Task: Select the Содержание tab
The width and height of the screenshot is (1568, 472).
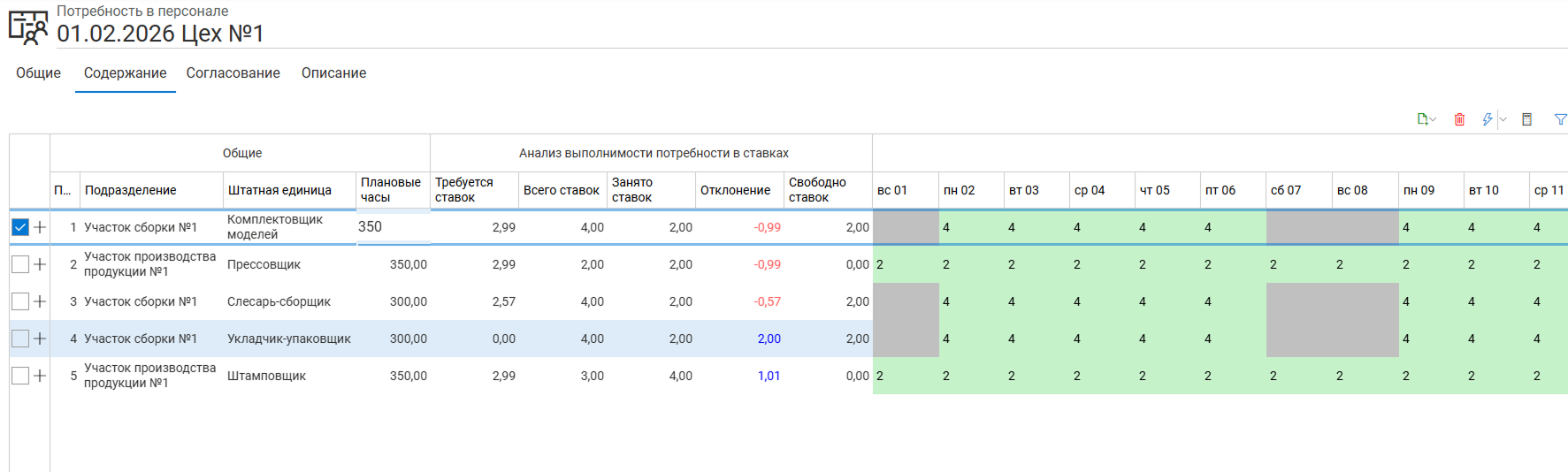Action: click(125, 72)
